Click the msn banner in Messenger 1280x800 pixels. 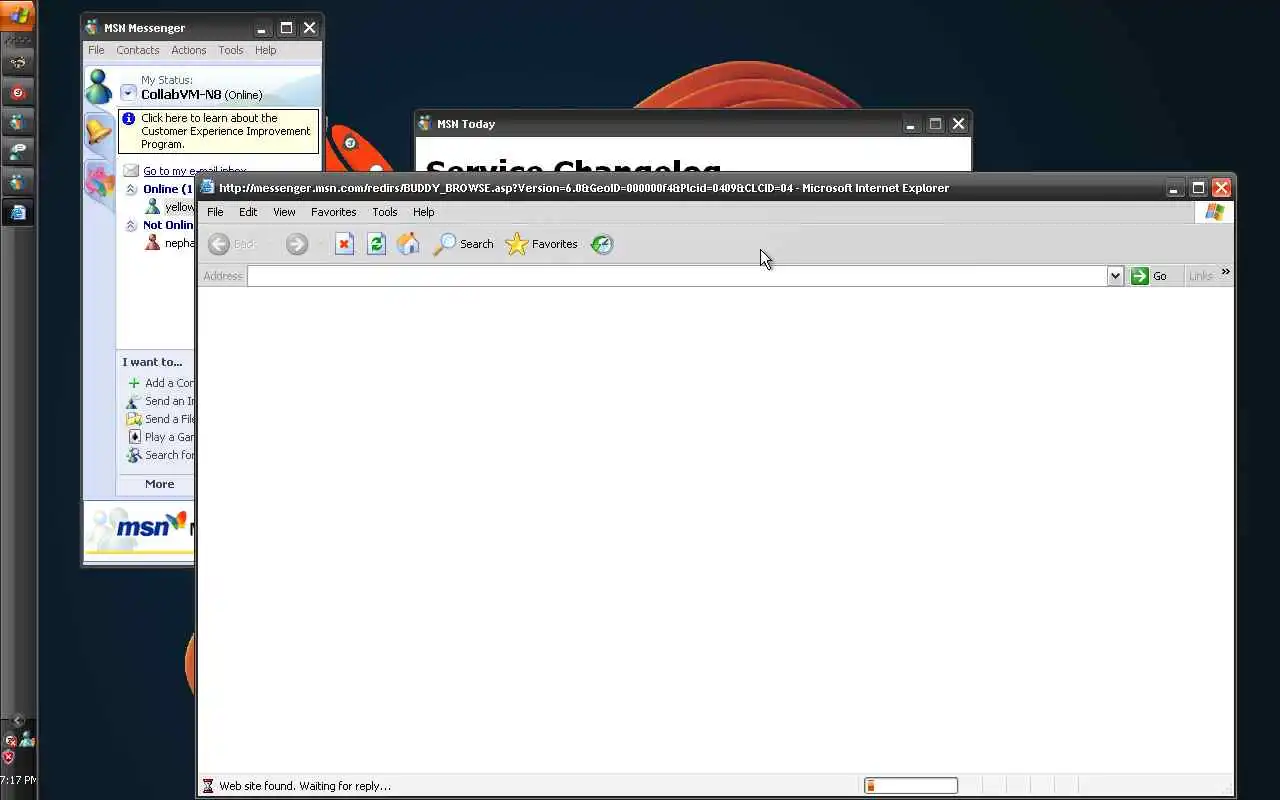point(139,528)
